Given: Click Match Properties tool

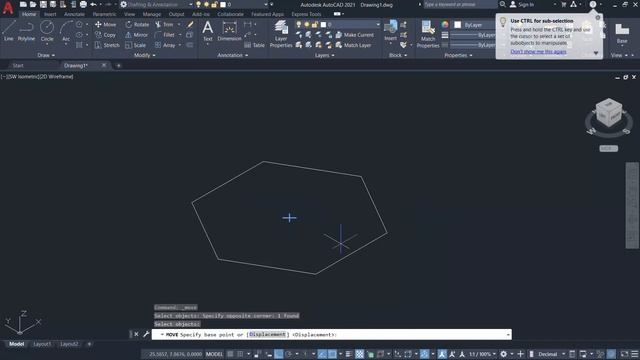Looking at the screenshot, I should (428, 34).
